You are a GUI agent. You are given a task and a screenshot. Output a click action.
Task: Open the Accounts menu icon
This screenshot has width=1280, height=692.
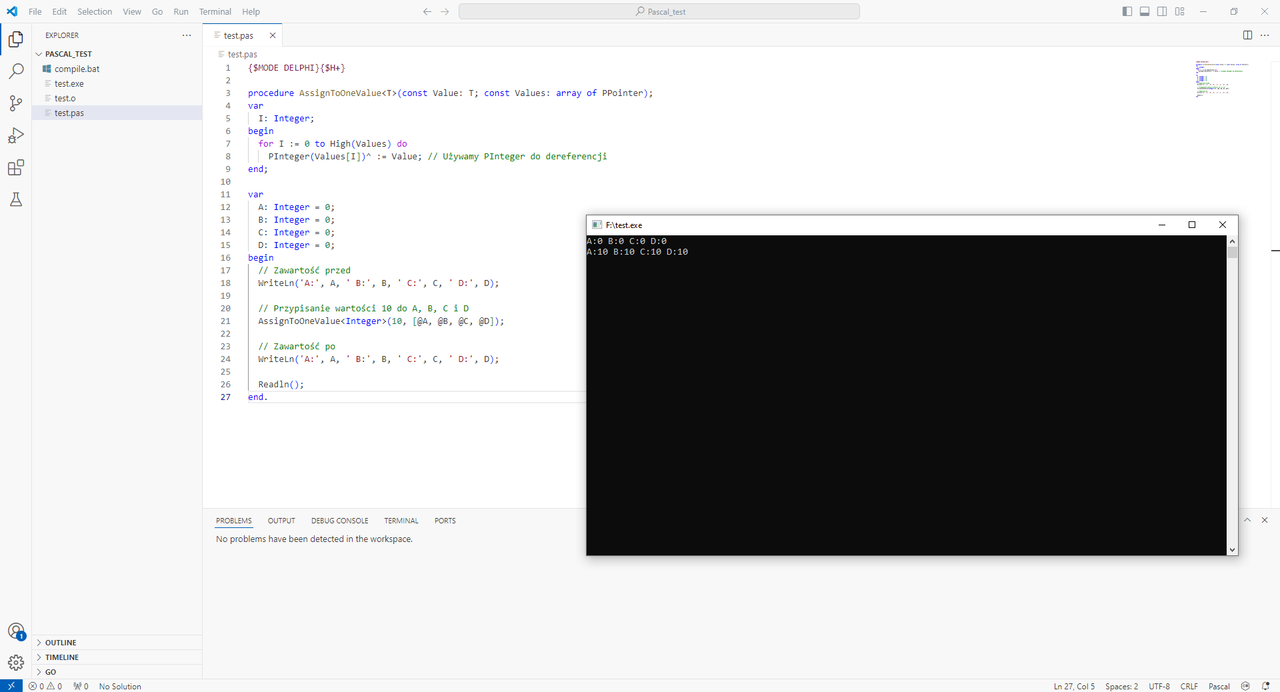pyautogui.click(x=16, y=631)
